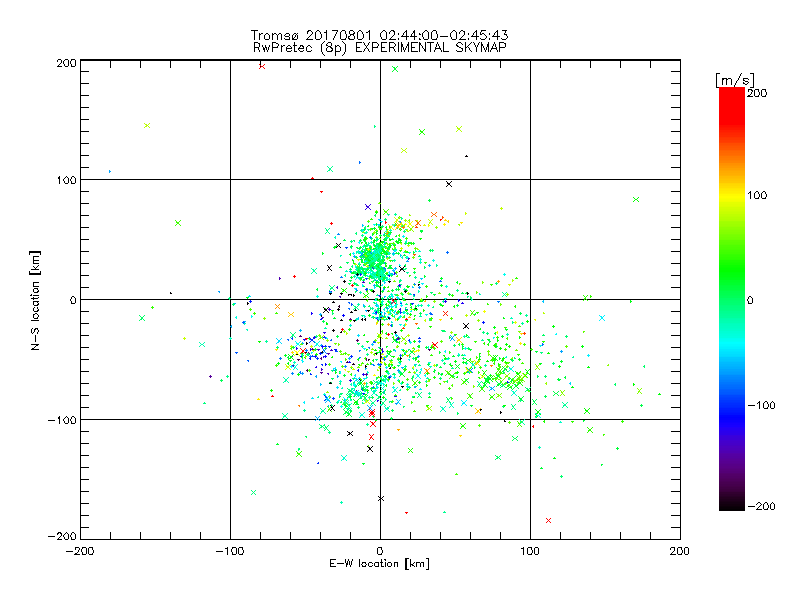Click the 100 tick label on N-S axis
The width and height of the screenshot is (800, 600).
coord(66,180)
